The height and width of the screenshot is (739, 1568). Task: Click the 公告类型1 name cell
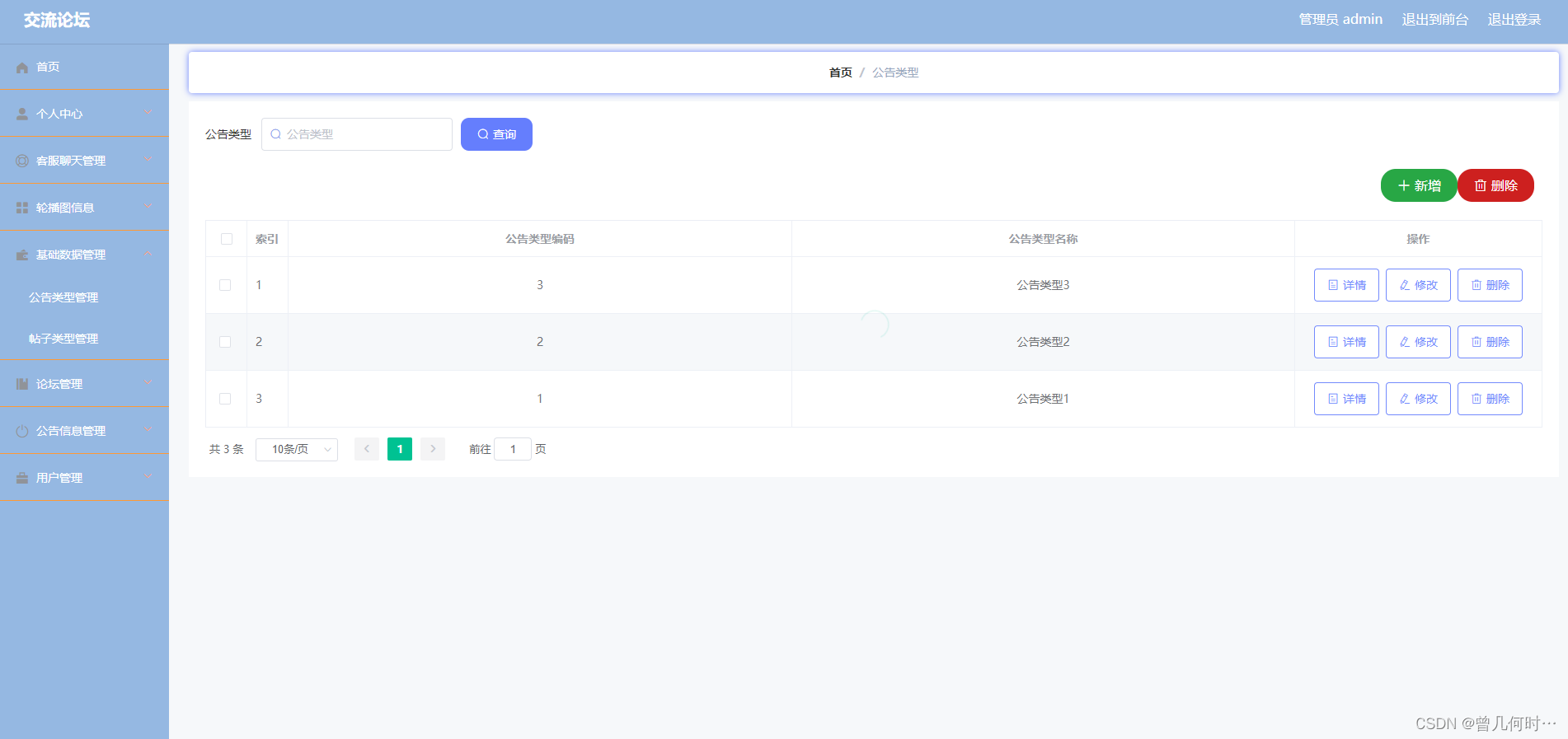(1043, 399)
